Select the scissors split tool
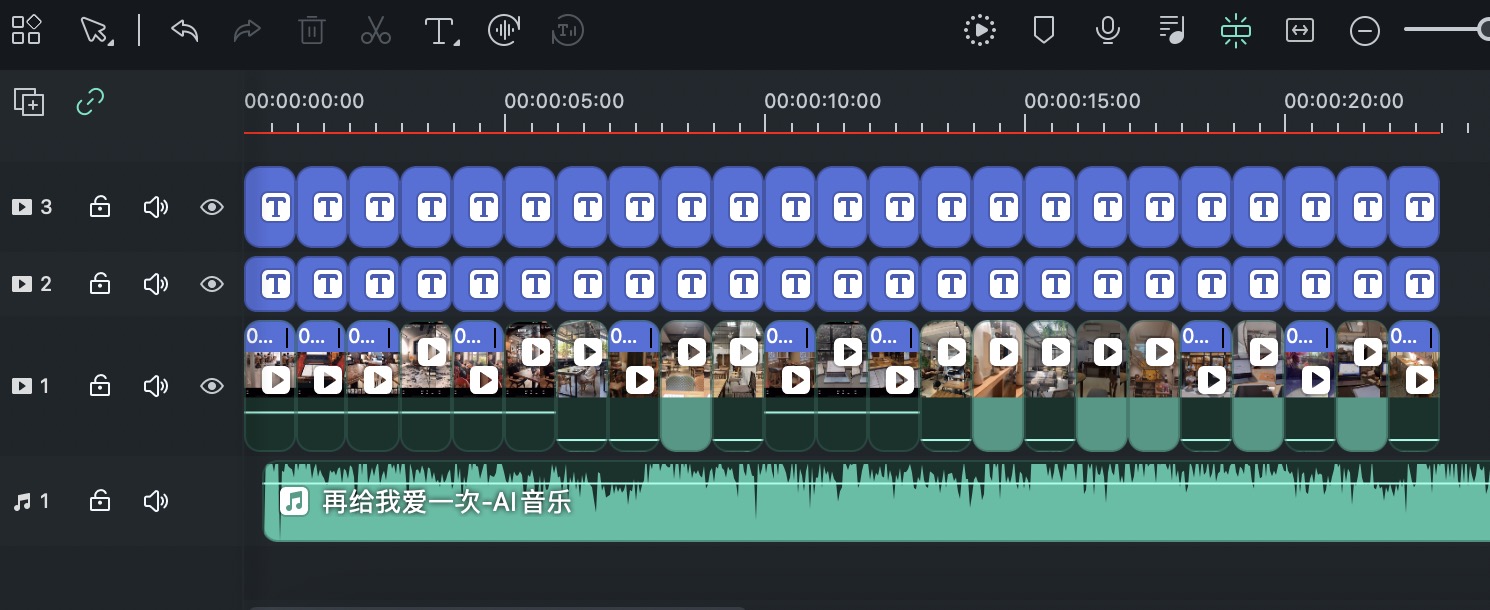The image size is (1490, 610). (376, 31)
